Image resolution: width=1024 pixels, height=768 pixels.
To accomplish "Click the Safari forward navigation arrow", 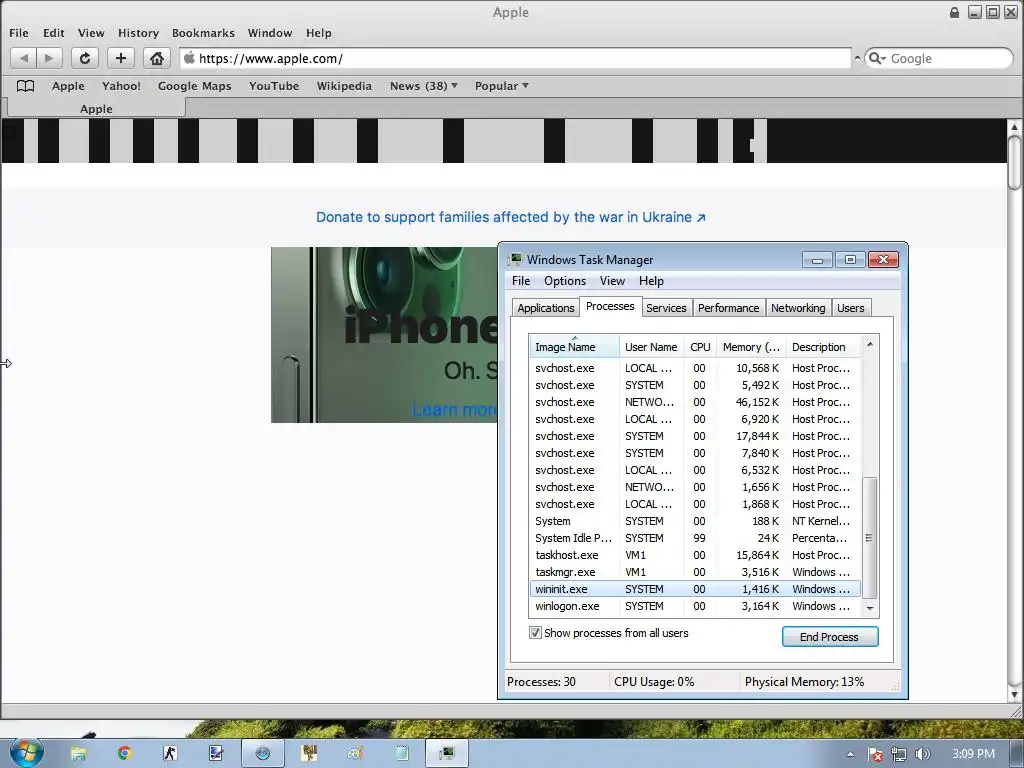I will 49,58.
